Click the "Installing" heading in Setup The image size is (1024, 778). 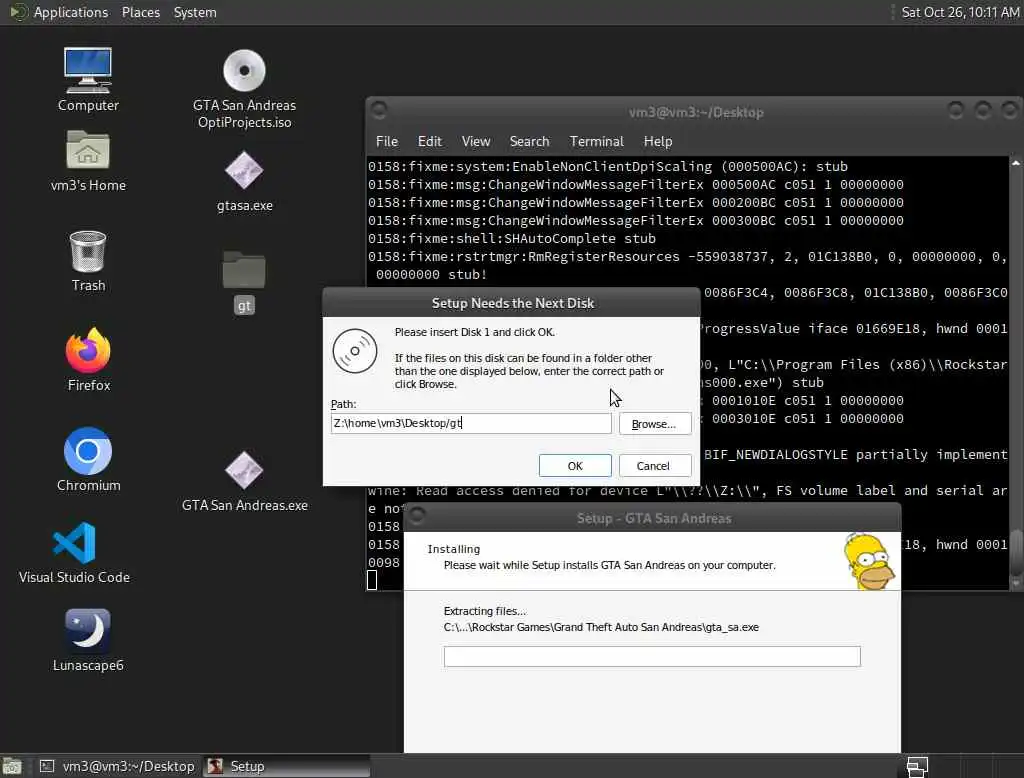tap(453, 549)
